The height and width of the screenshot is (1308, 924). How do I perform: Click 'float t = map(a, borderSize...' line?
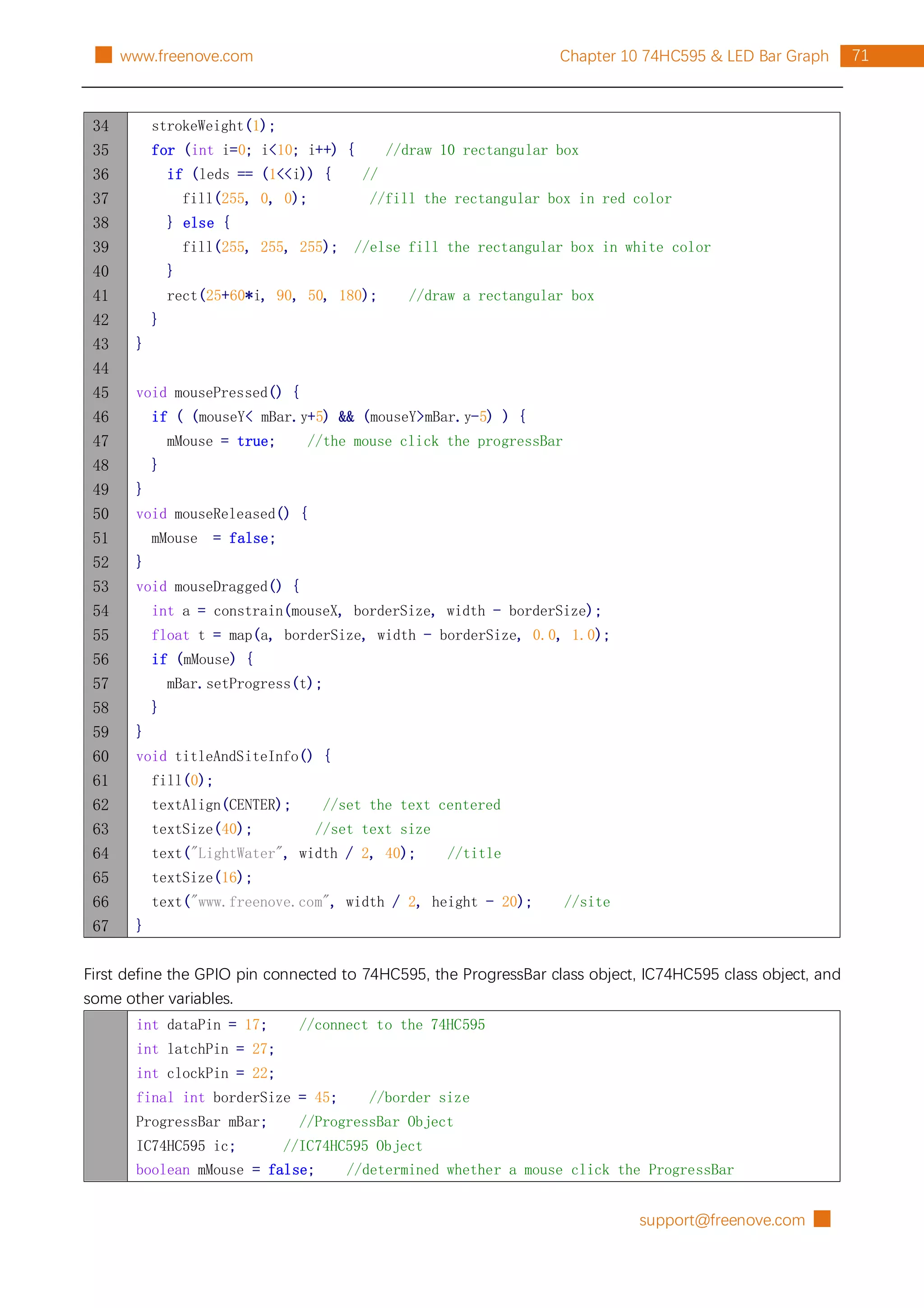[380, 635]
